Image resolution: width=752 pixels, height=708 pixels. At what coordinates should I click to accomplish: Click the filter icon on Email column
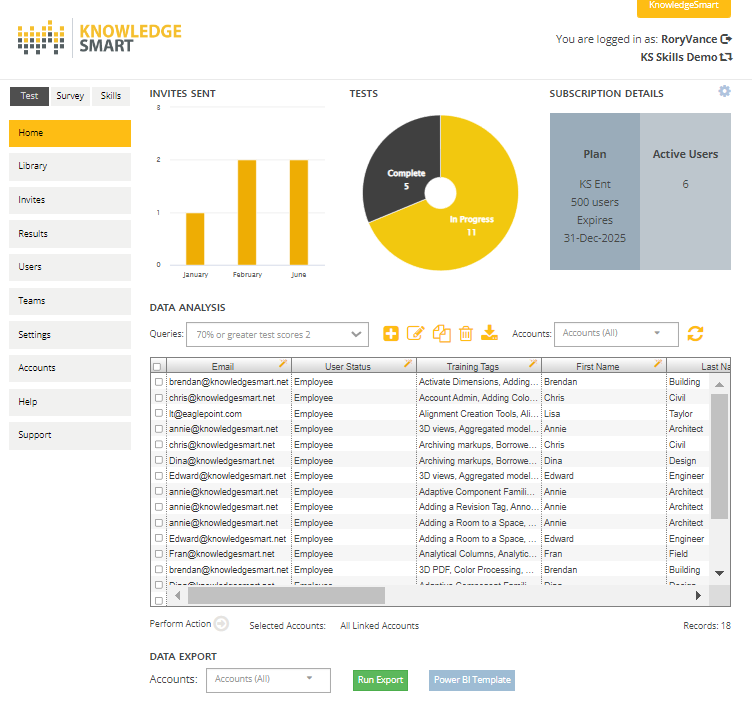pyautogui.click(x=283, y=364)
